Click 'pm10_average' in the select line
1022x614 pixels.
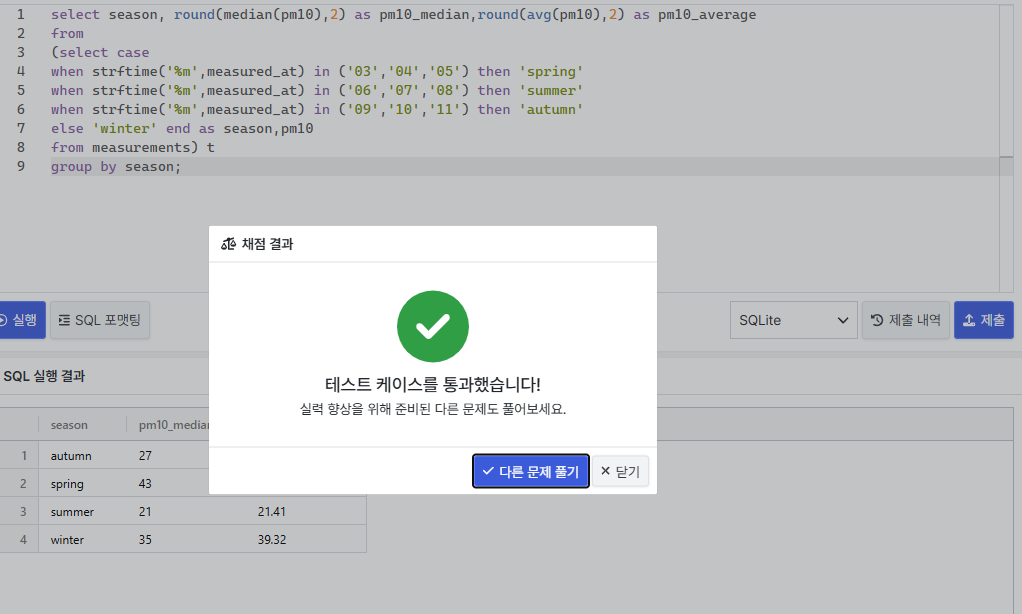[x=707, y=14]
